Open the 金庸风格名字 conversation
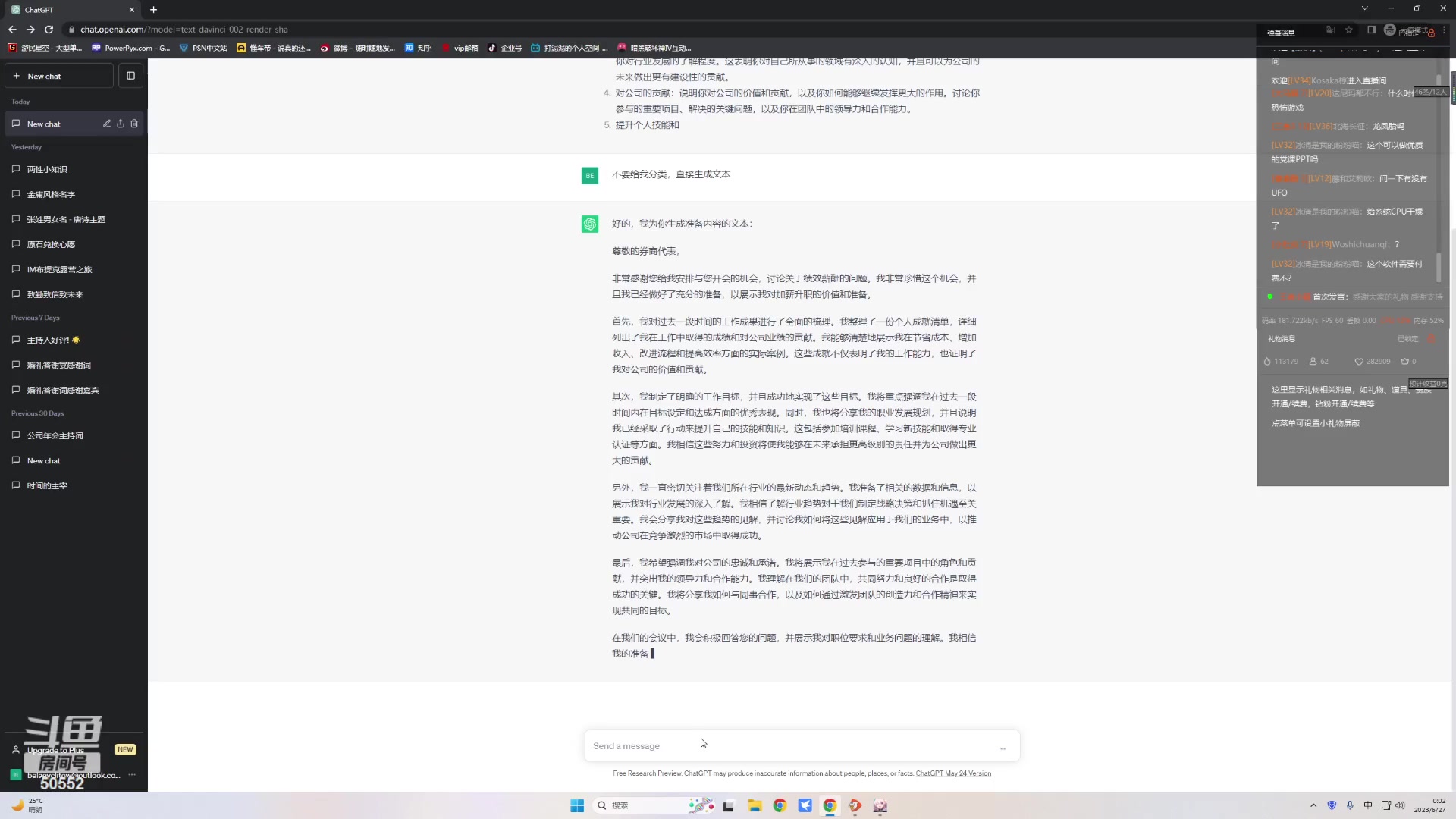Screen dimensions: 1456x819 [74, 194]
